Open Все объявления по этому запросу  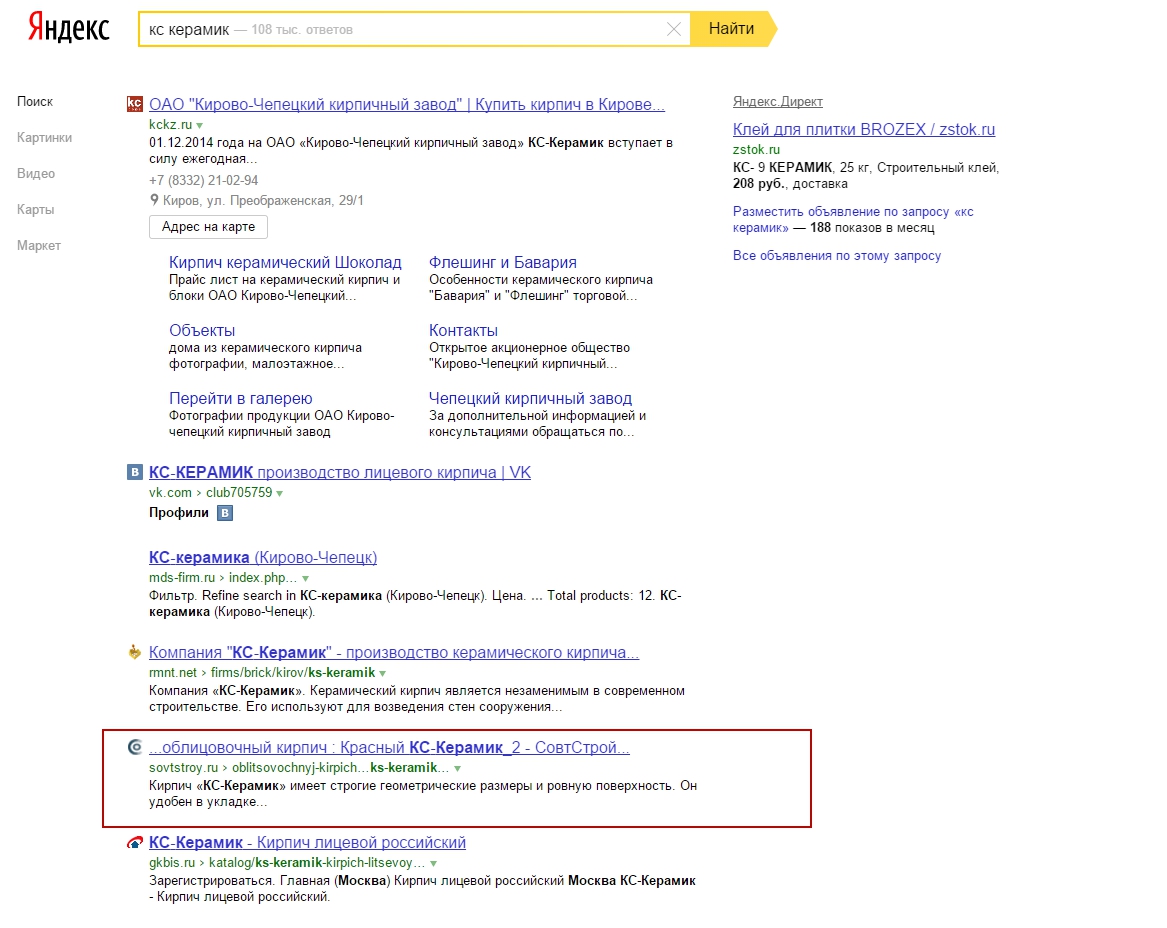[837, 255]
